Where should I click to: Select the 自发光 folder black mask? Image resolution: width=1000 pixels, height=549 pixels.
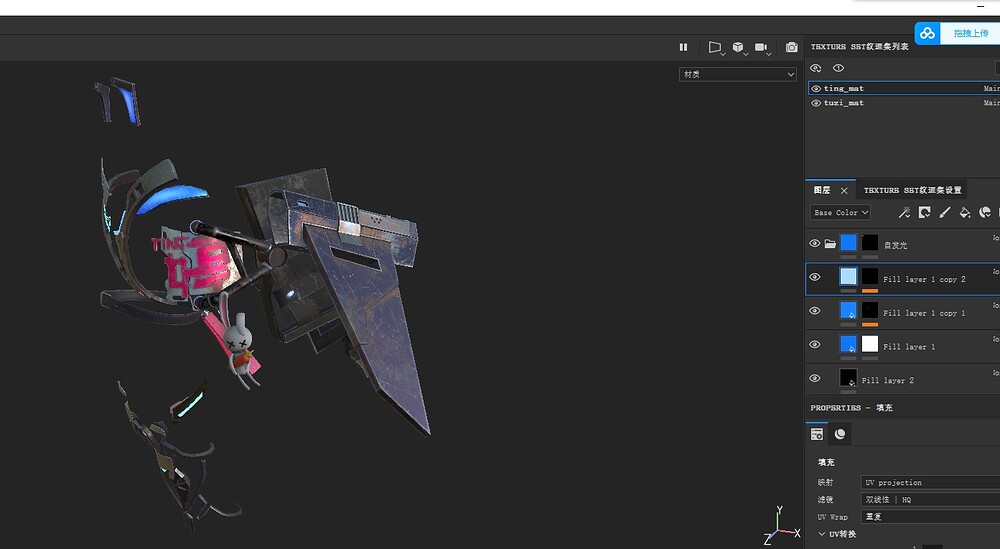pos(870,243)
